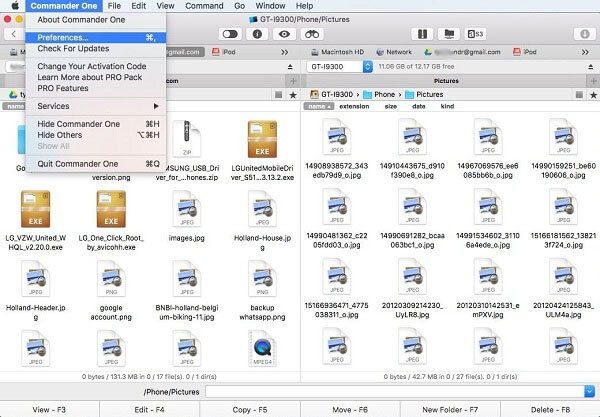Select 20120309214230_UyLR8.jpg file

pyautogui.click(x=412, y=289)
